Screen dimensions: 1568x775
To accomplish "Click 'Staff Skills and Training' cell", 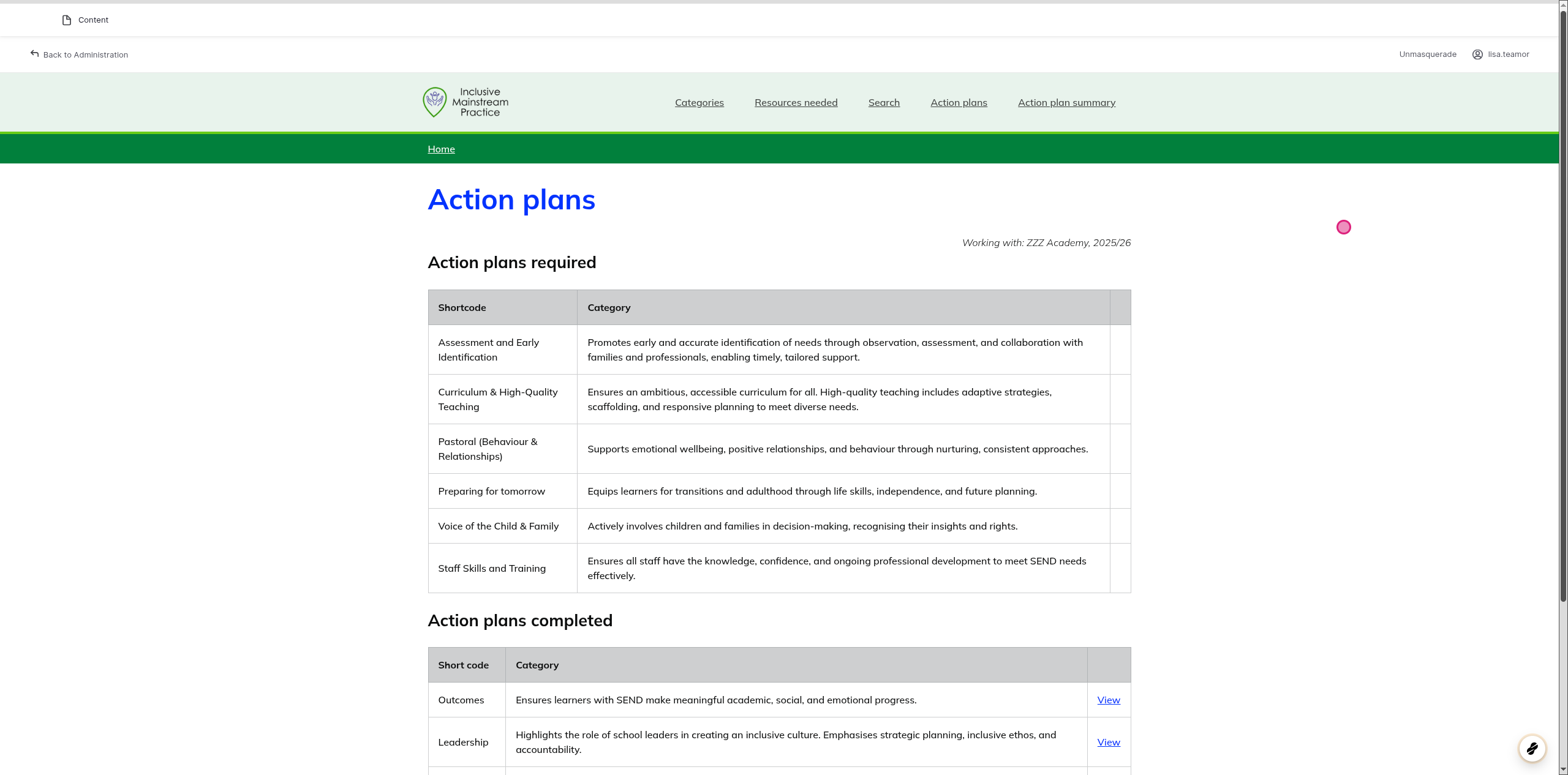I will [503, 569].
